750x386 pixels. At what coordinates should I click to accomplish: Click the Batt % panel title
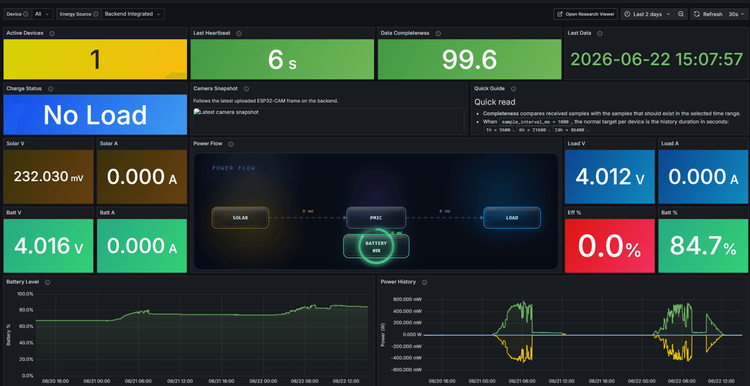click(x=669, y=212)
